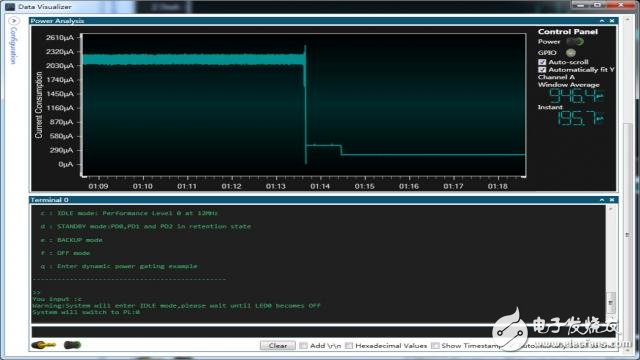Open the vertical Configuration tab
The height and width of the screenshot is (360, 640).
point(13,45)
